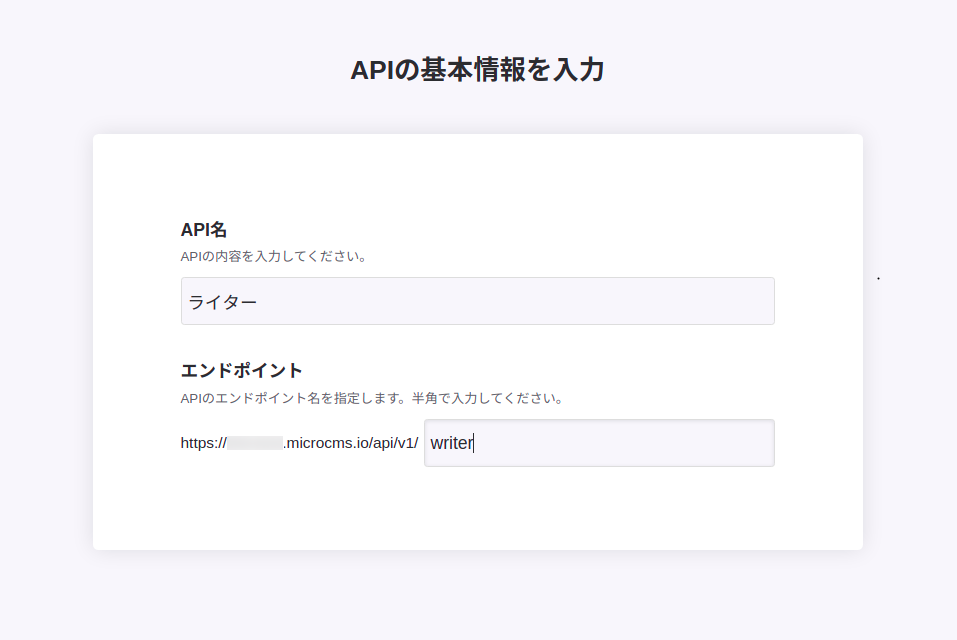957x640 pixels.
Task: Click blank white area at the card bottom
Action: [477, 515]
